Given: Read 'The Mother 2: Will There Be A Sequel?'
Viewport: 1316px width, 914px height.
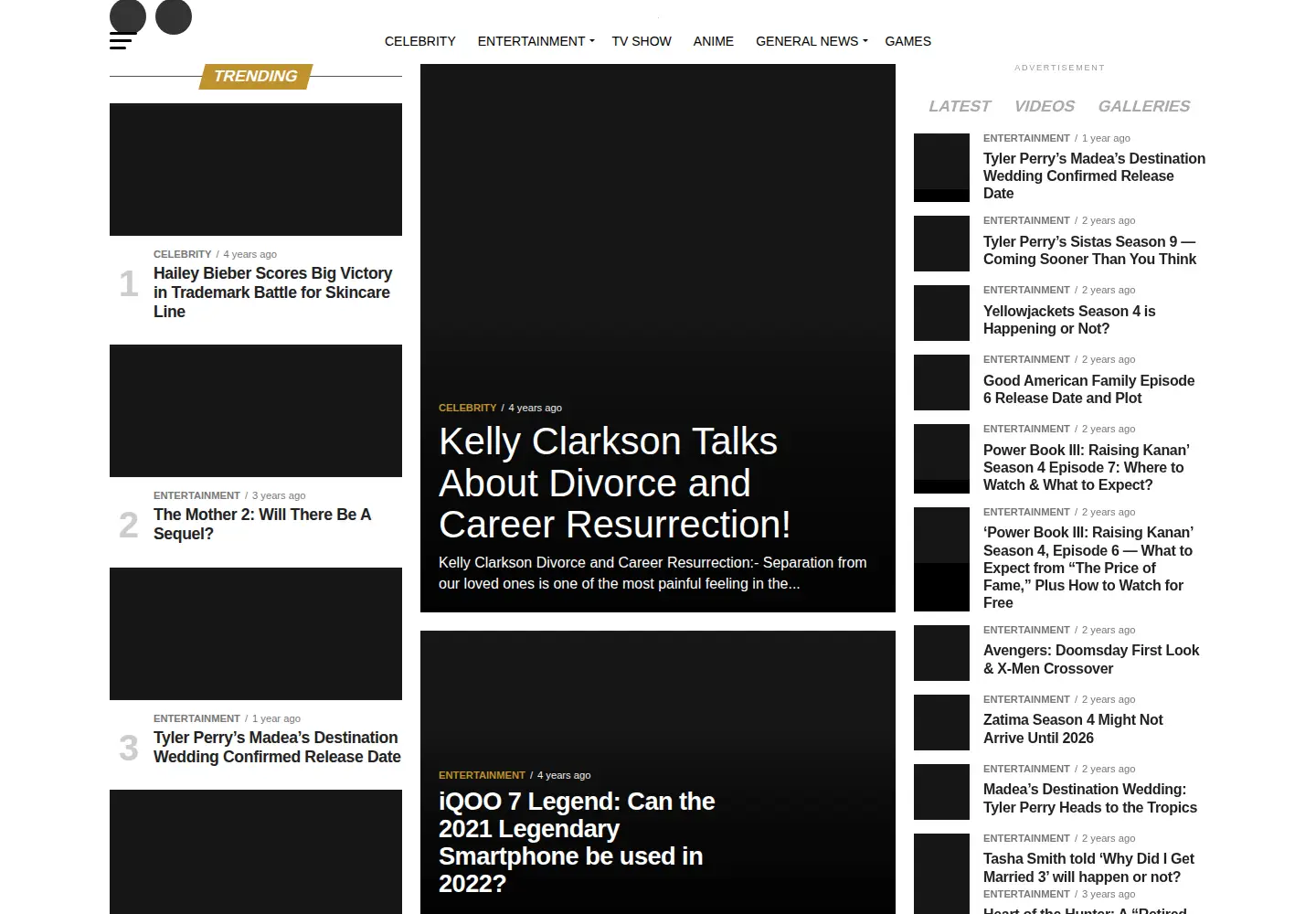Looking at the screenshot, I should [x=262, y=525].
